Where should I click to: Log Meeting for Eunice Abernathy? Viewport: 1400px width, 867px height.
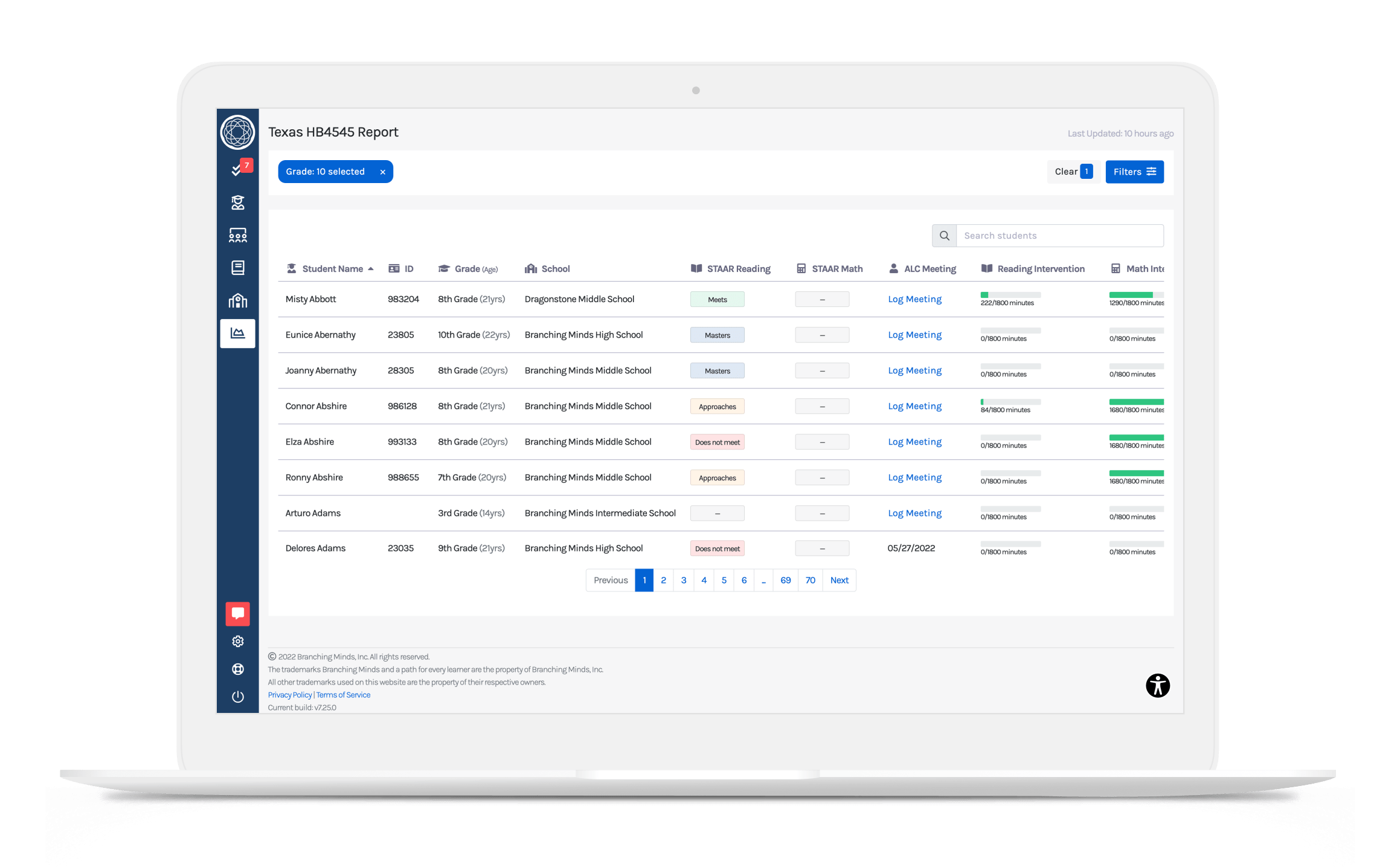point(914,335)
